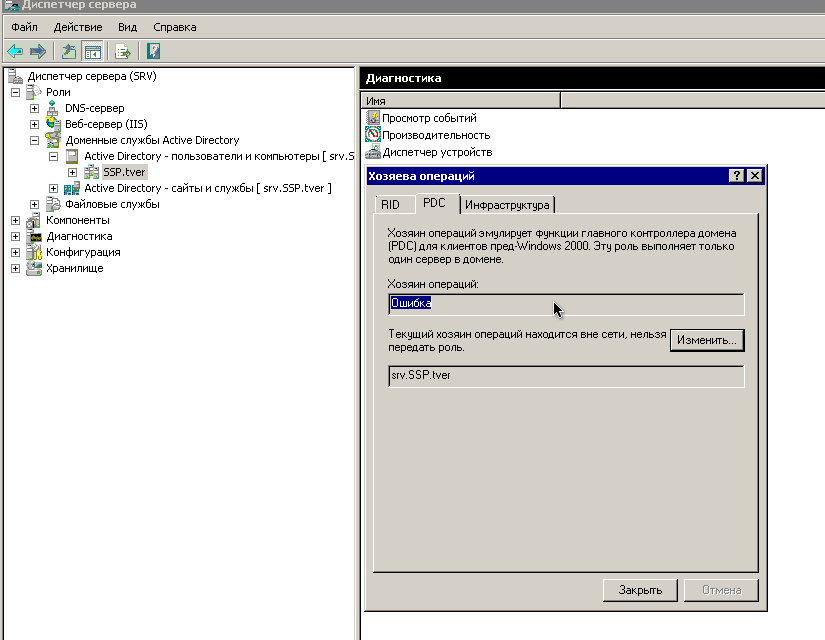Click the Закрыть button
This screenshot has width=825, height=640.
[x=640, y=591]
